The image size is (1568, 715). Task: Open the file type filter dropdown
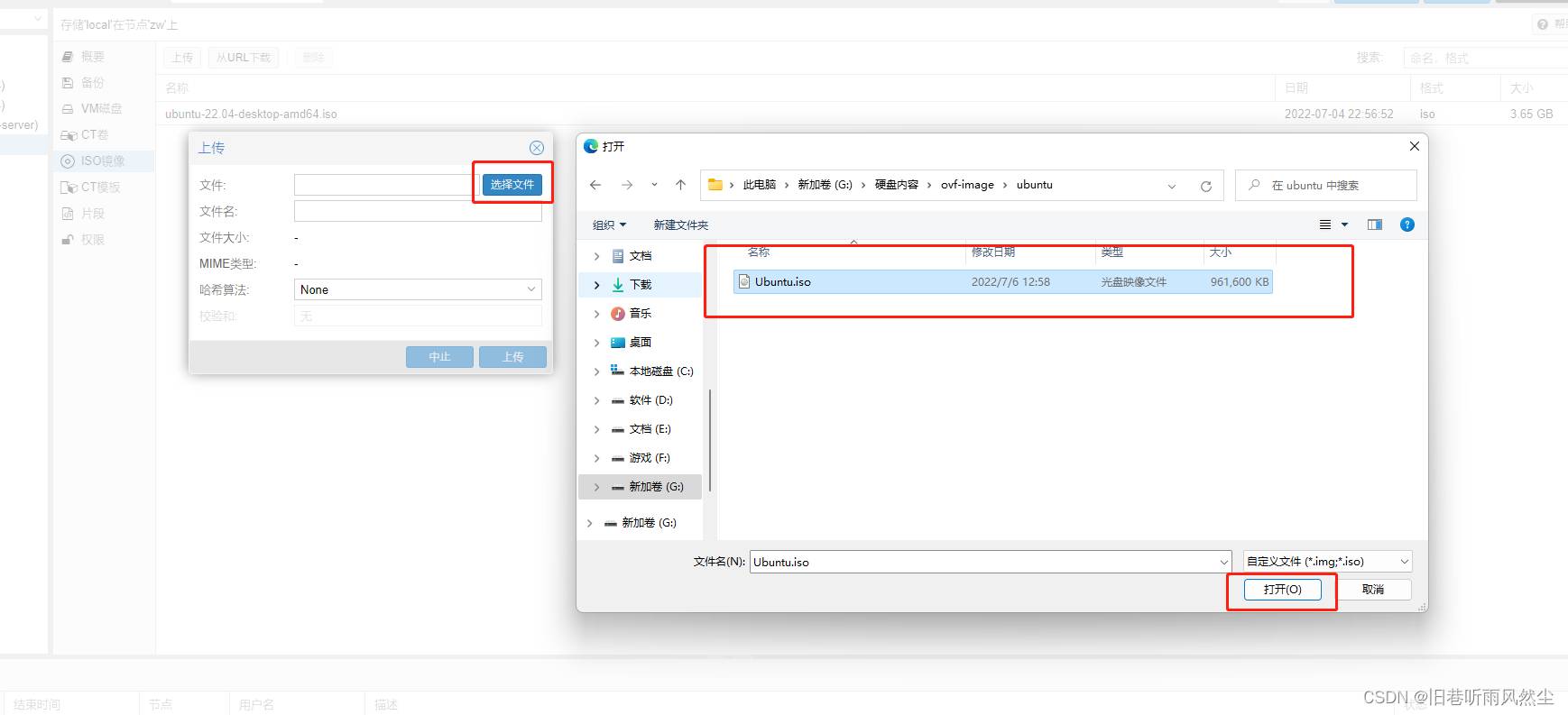[x=1327, y=562]
